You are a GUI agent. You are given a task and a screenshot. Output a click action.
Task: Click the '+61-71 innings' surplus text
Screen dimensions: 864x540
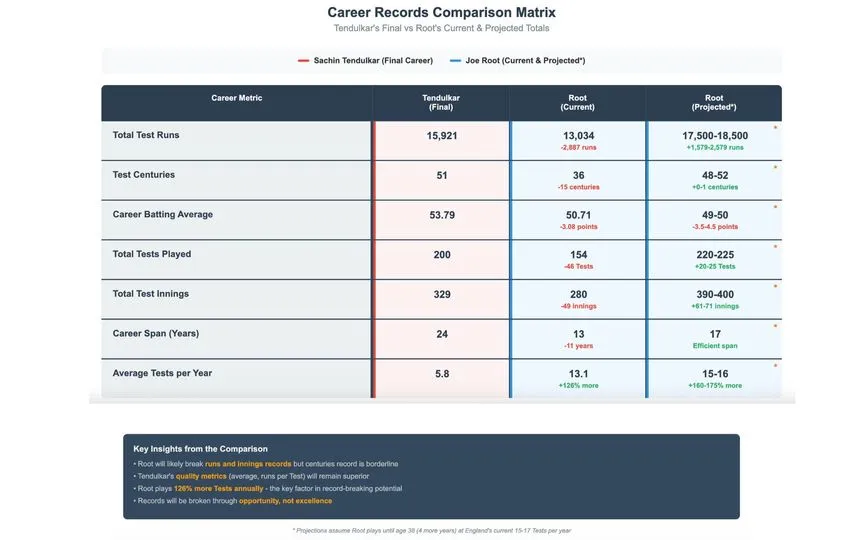pyautogui.click(x=715, y=306)
